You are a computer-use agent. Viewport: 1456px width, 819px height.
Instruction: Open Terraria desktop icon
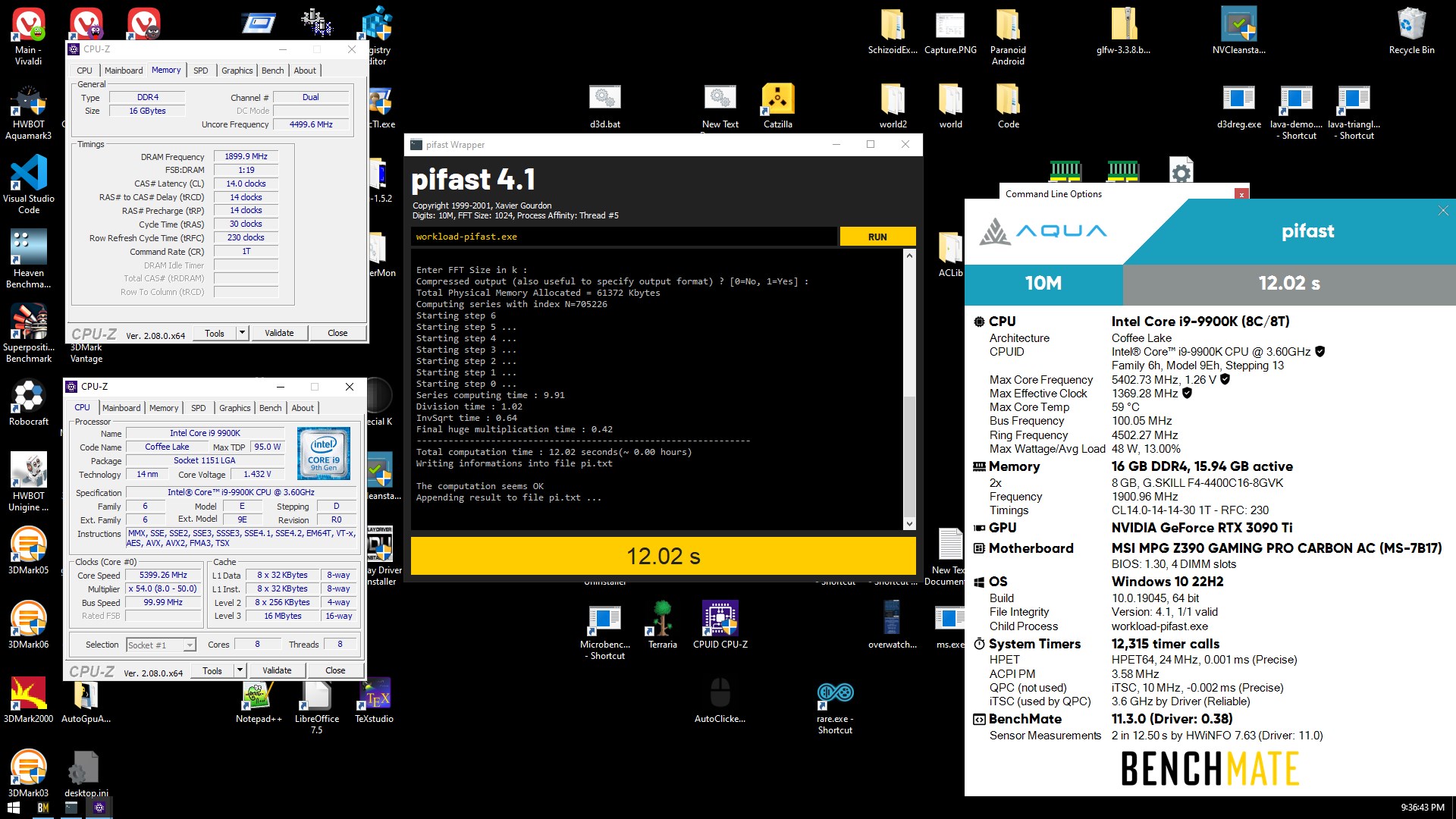[x=662, y=625]
